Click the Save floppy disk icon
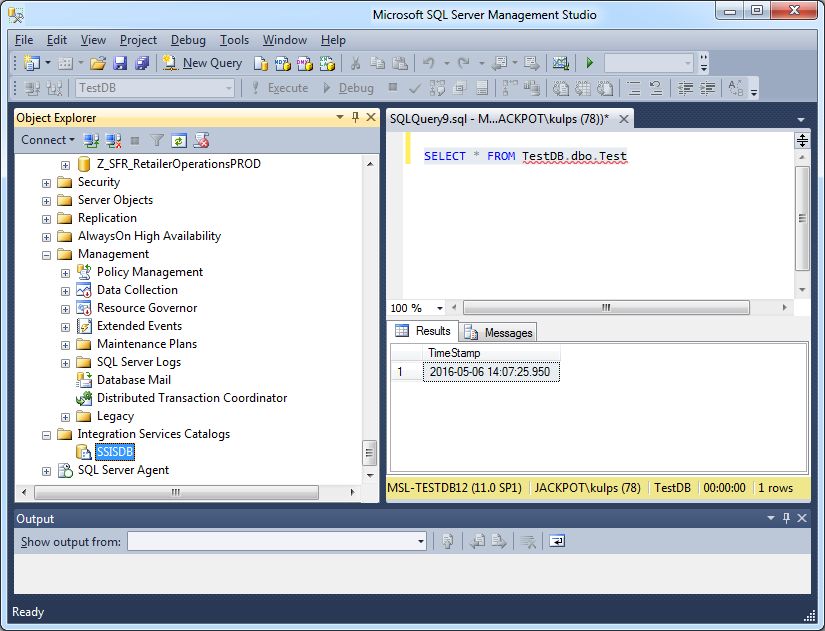 coord(120,63)
